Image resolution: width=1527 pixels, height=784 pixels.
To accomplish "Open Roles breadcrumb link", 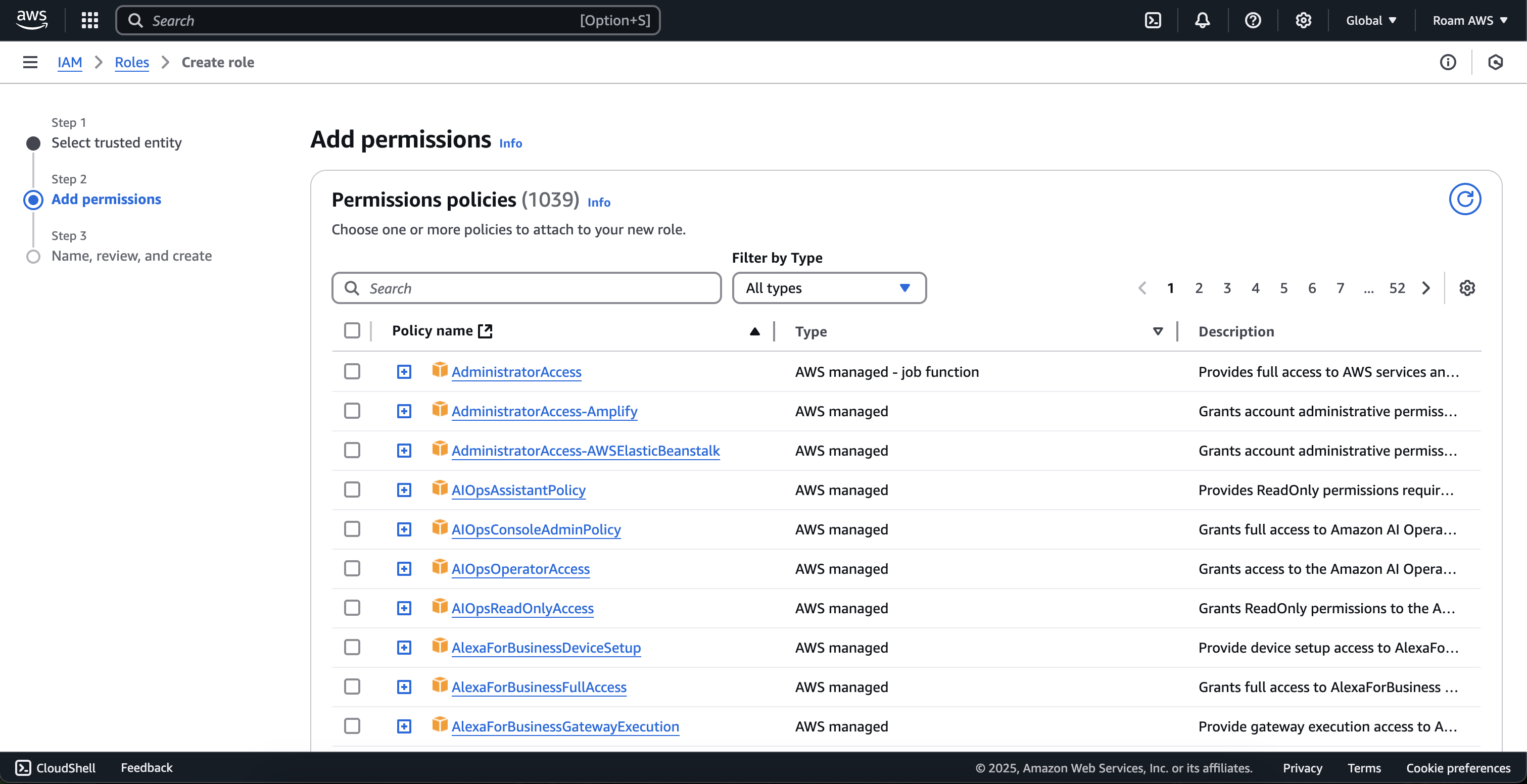I will [x=131, y=62].
